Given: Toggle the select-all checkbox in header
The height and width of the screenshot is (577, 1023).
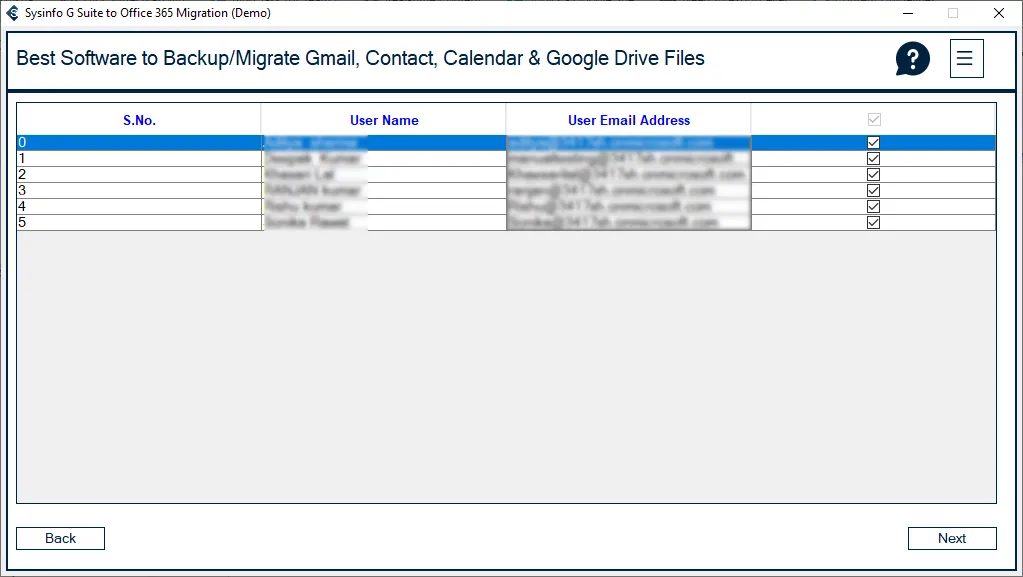Looking at the screenshot, I should (874, 119).
